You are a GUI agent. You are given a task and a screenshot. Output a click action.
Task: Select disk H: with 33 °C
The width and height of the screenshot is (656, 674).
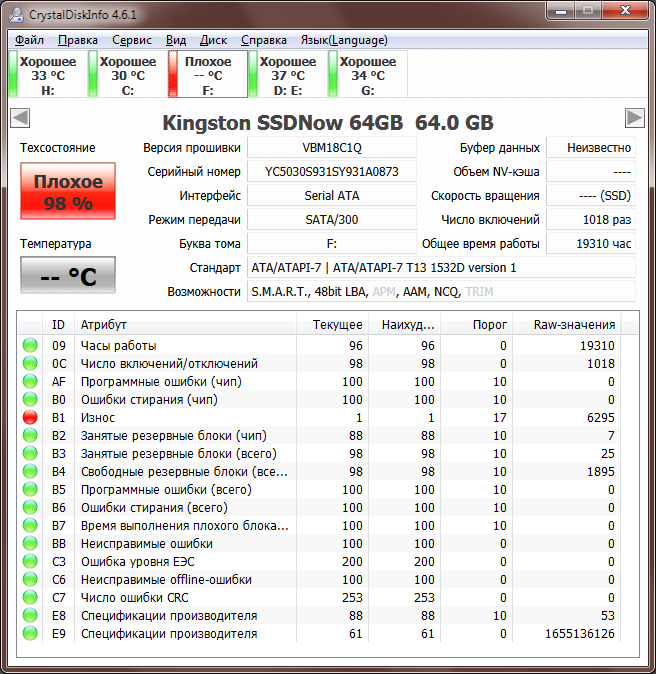pos(48,74)
